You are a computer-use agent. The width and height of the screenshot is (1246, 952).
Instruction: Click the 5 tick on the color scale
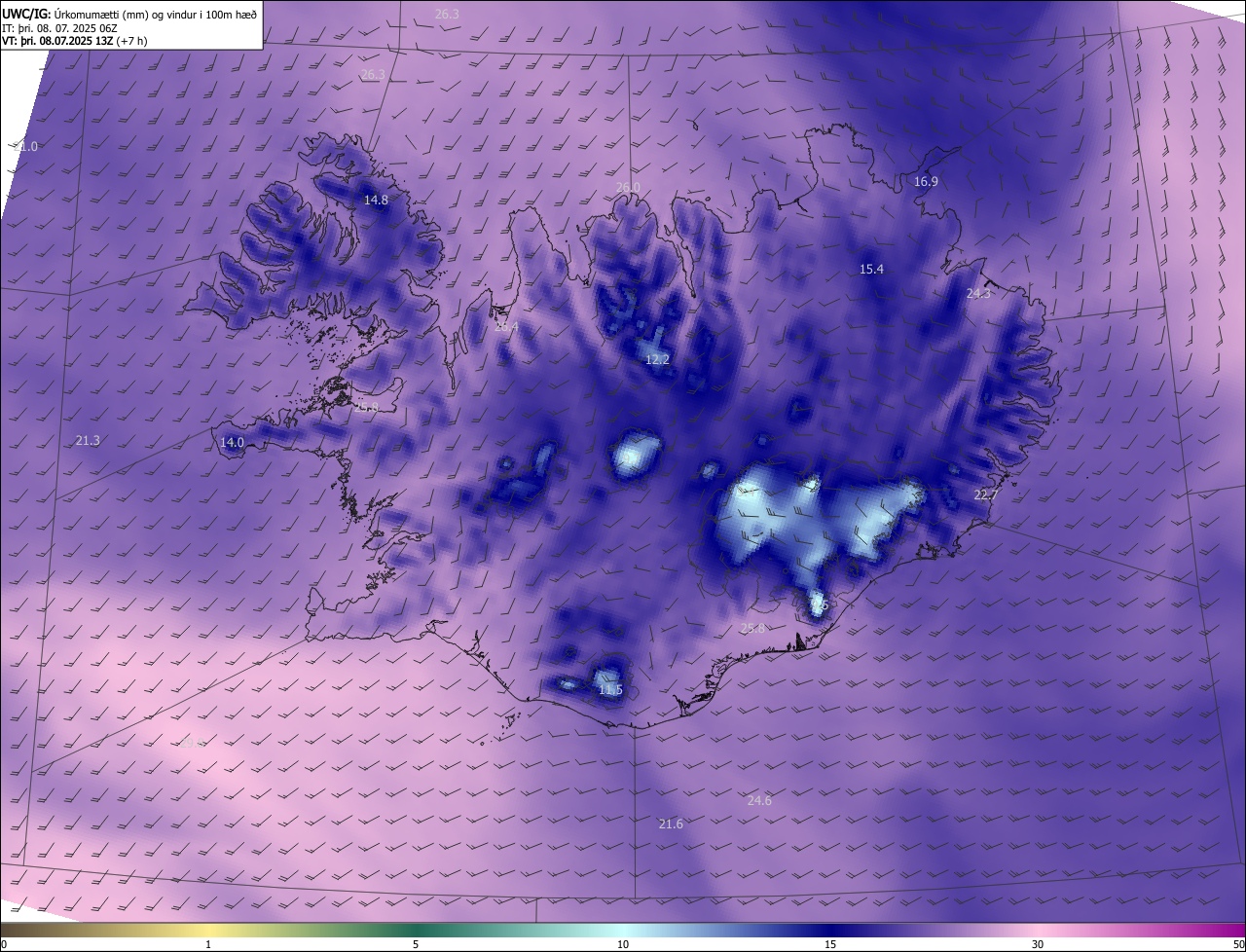[416, 944]
